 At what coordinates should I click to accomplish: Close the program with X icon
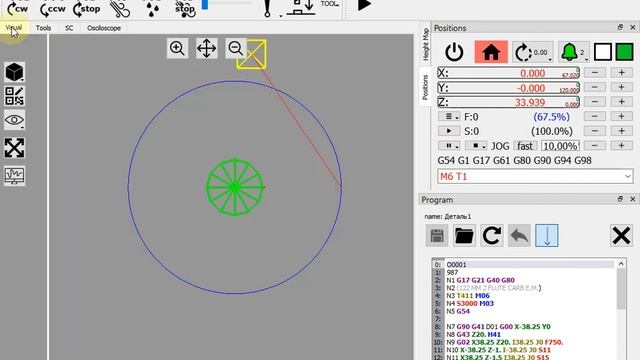621,236
